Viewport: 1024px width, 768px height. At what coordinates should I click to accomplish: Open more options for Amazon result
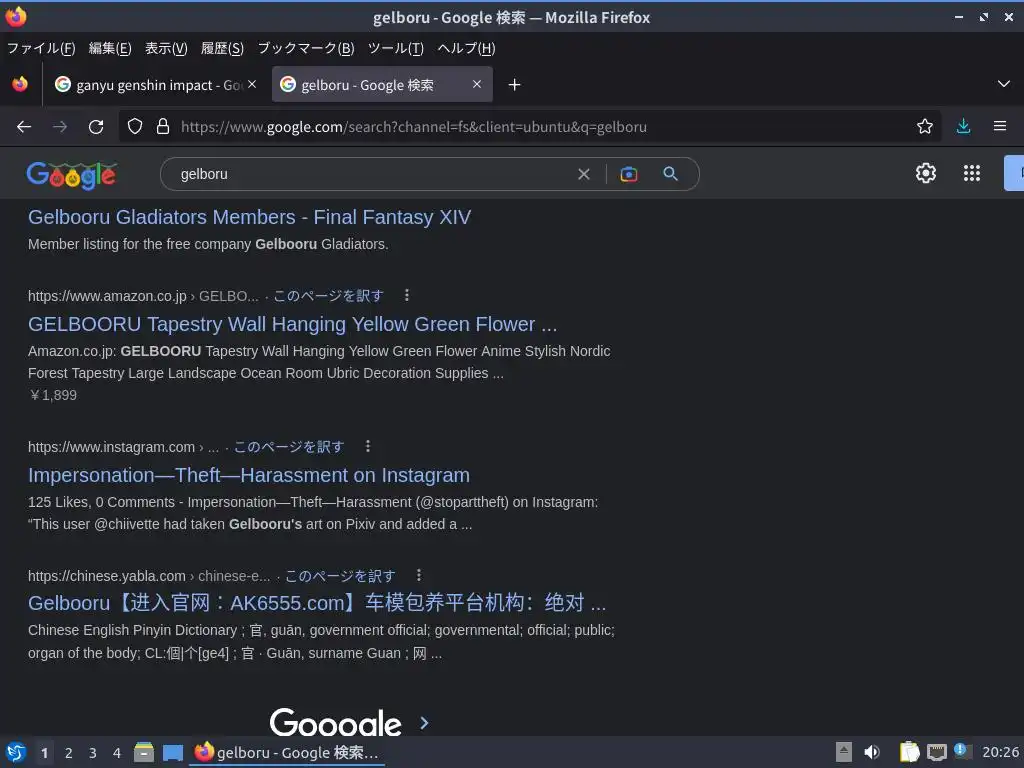pyautogui.click(x=407, y=295)
